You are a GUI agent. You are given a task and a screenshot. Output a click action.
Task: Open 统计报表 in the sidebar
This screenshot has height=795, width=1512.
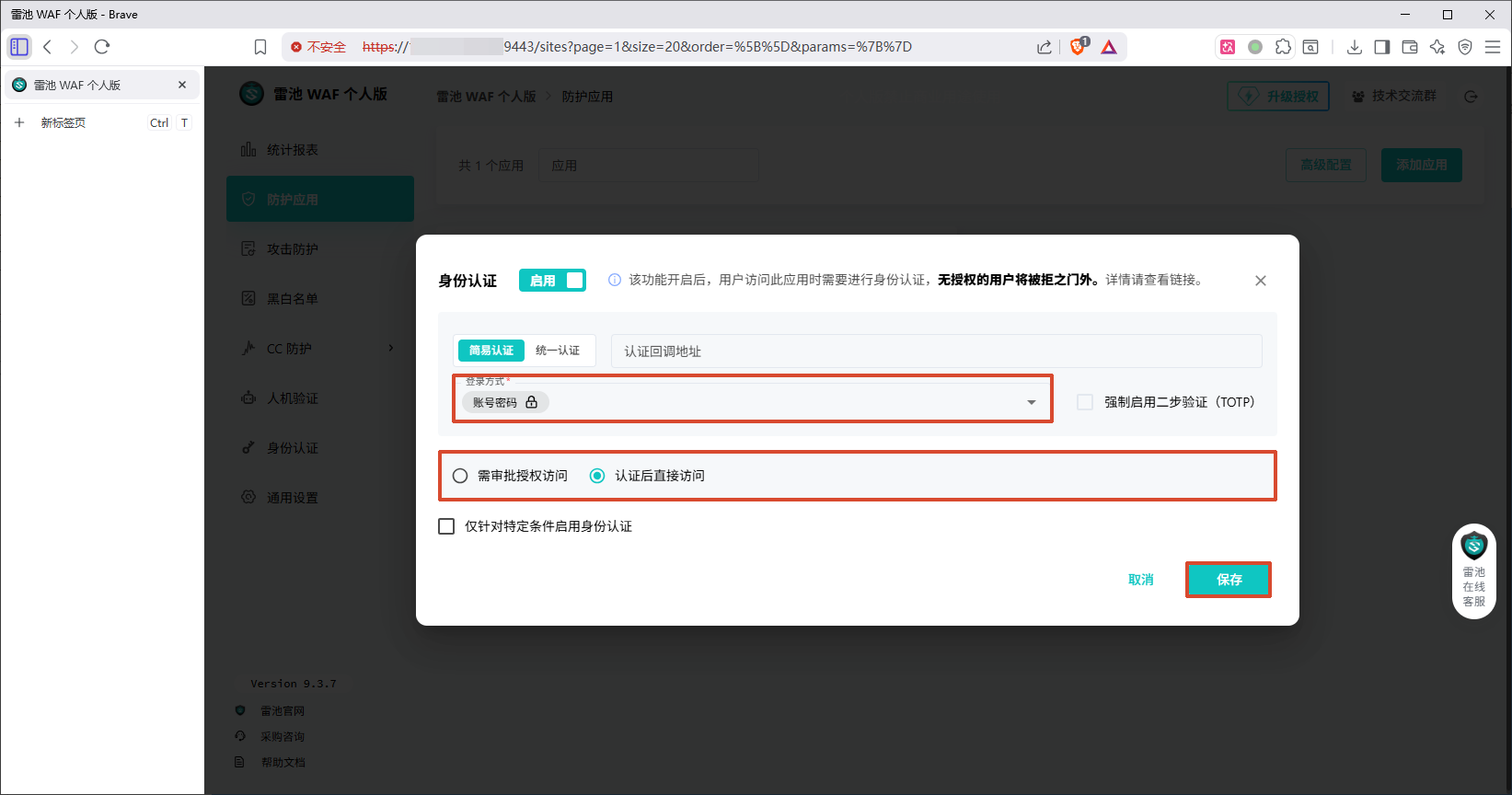[320, 150]
